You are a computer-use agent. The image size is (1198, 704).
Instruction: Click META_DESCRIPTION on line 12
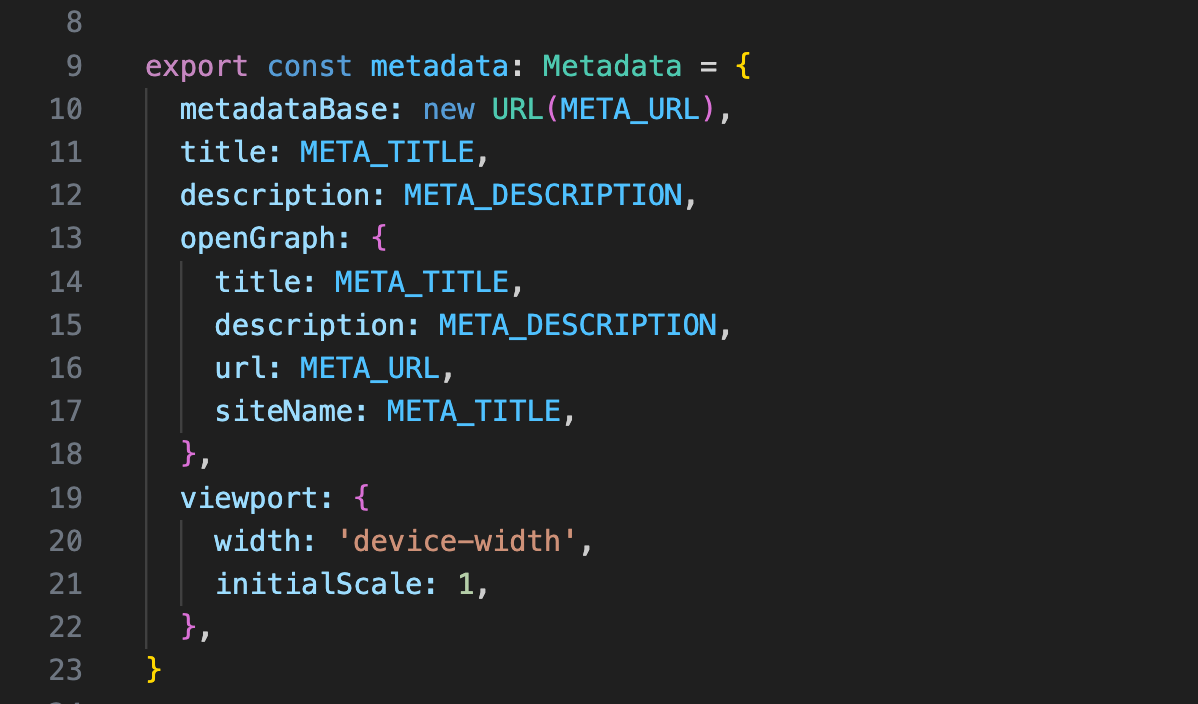click(x=543, y=196)
